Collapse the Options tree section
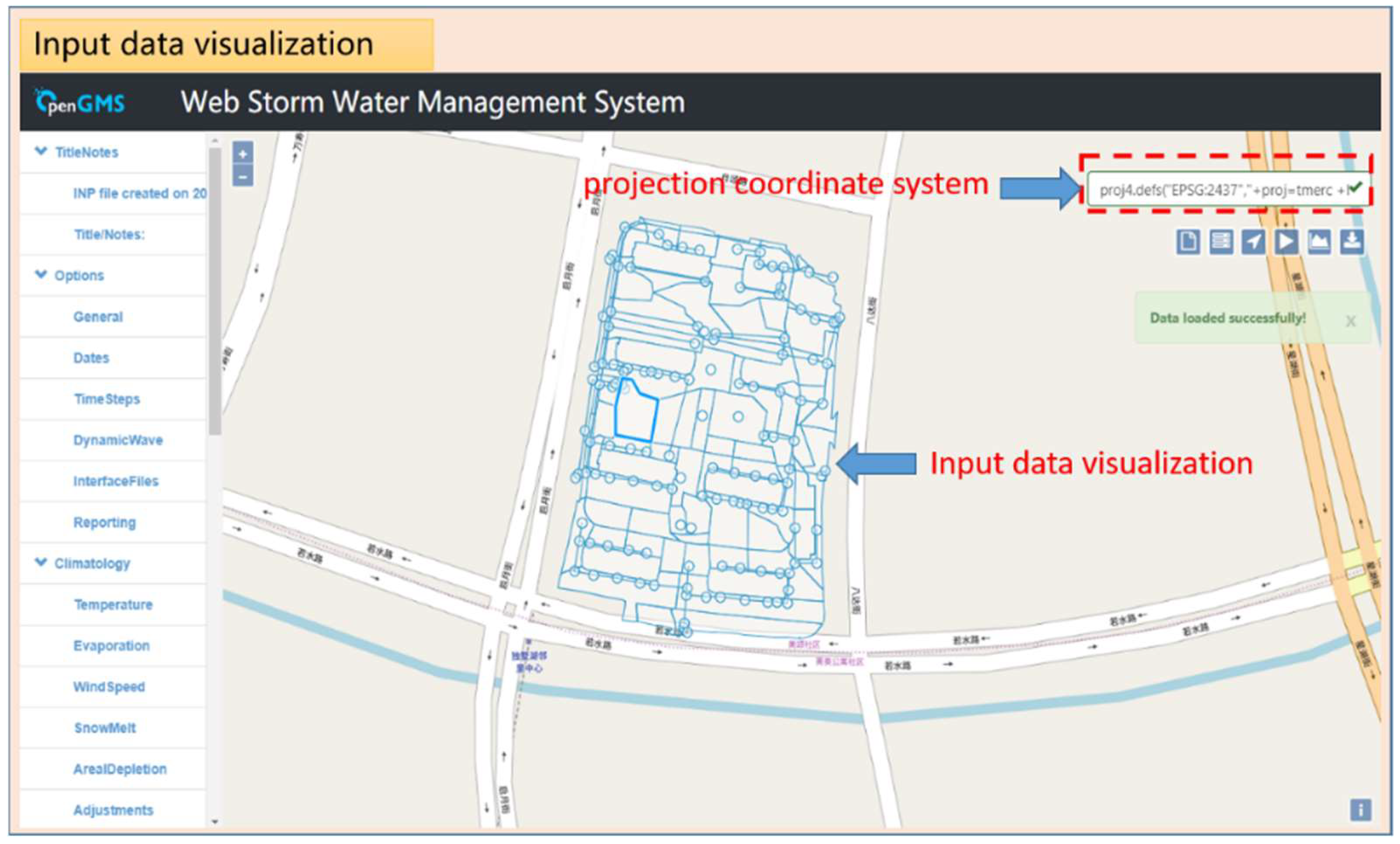This screenshot has height=844, width=1400. tap(41, 275)
